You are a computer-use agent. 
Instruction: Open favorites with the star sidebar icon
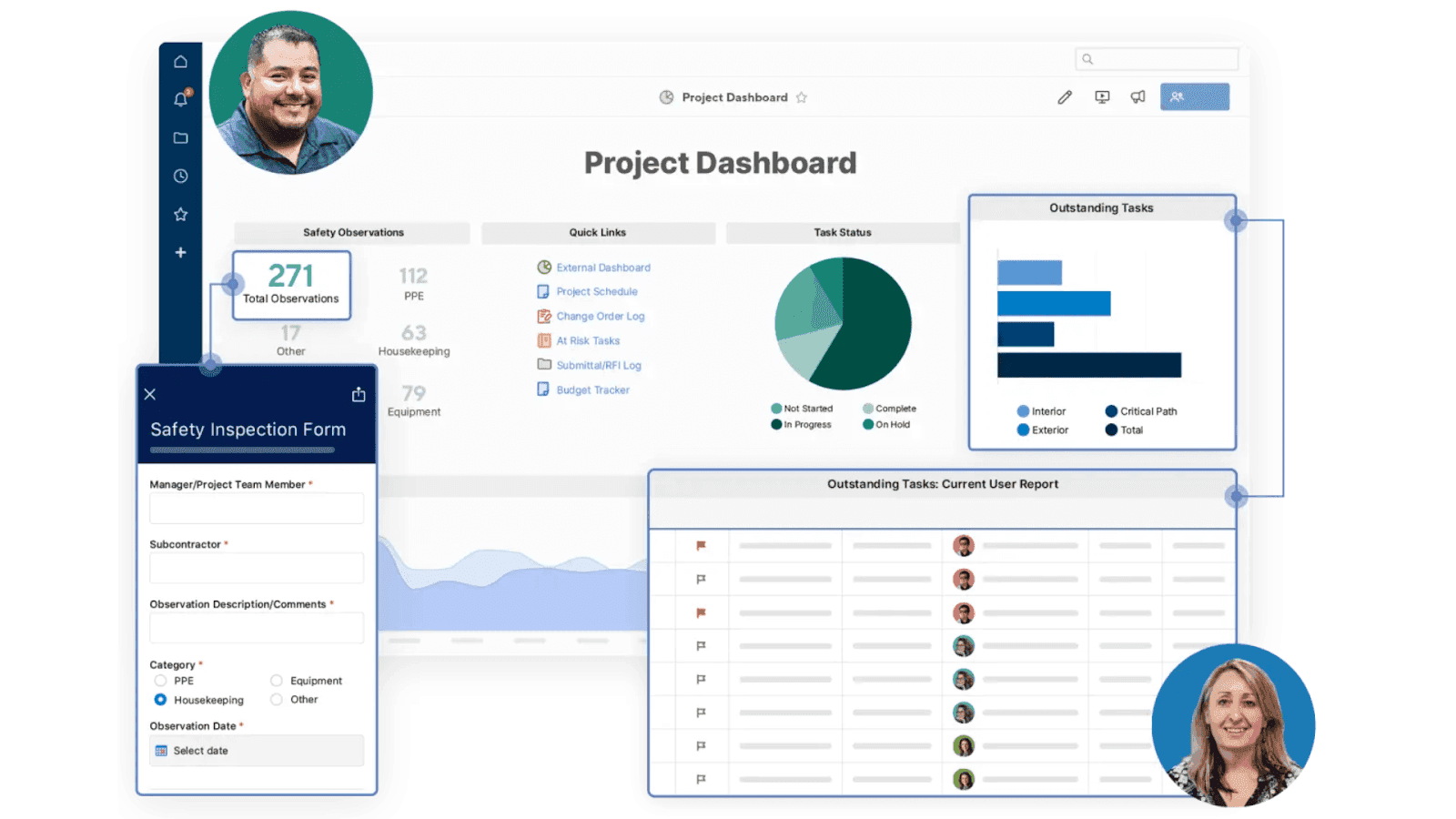tap(180, 214)
